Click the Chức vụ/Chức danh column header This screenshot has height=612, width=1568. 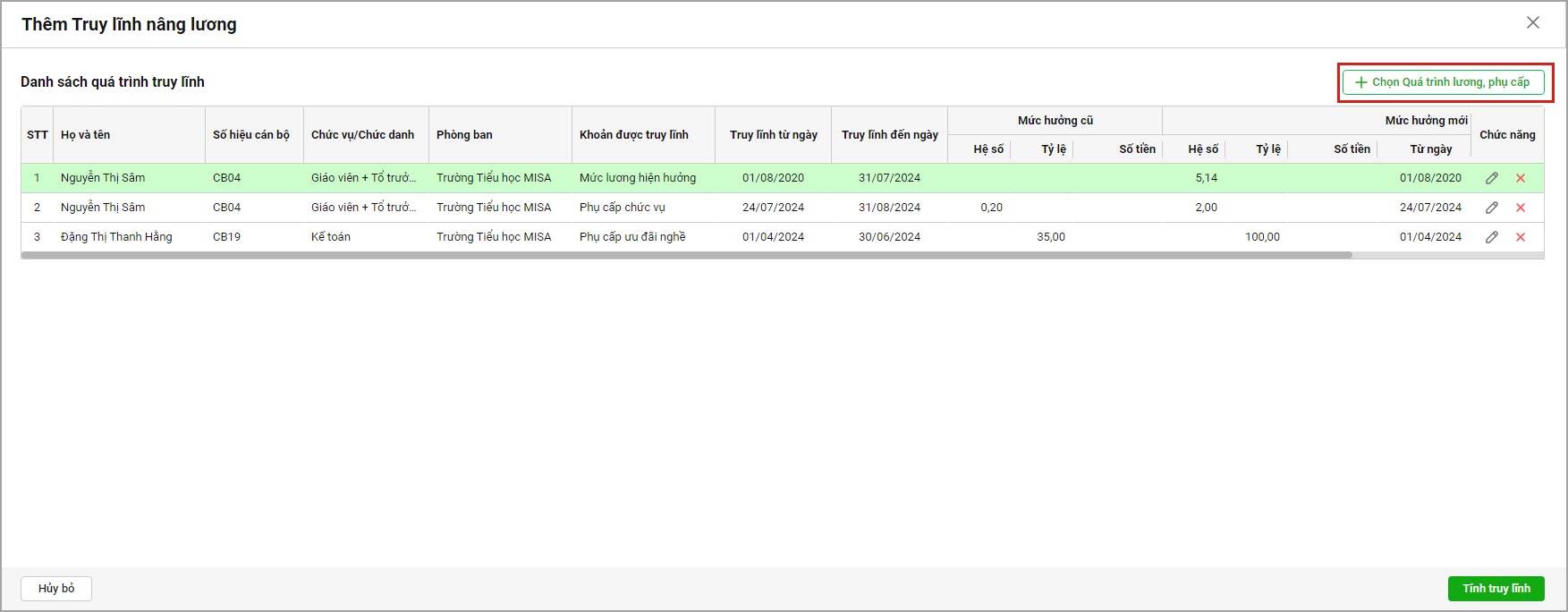point(362,135)
